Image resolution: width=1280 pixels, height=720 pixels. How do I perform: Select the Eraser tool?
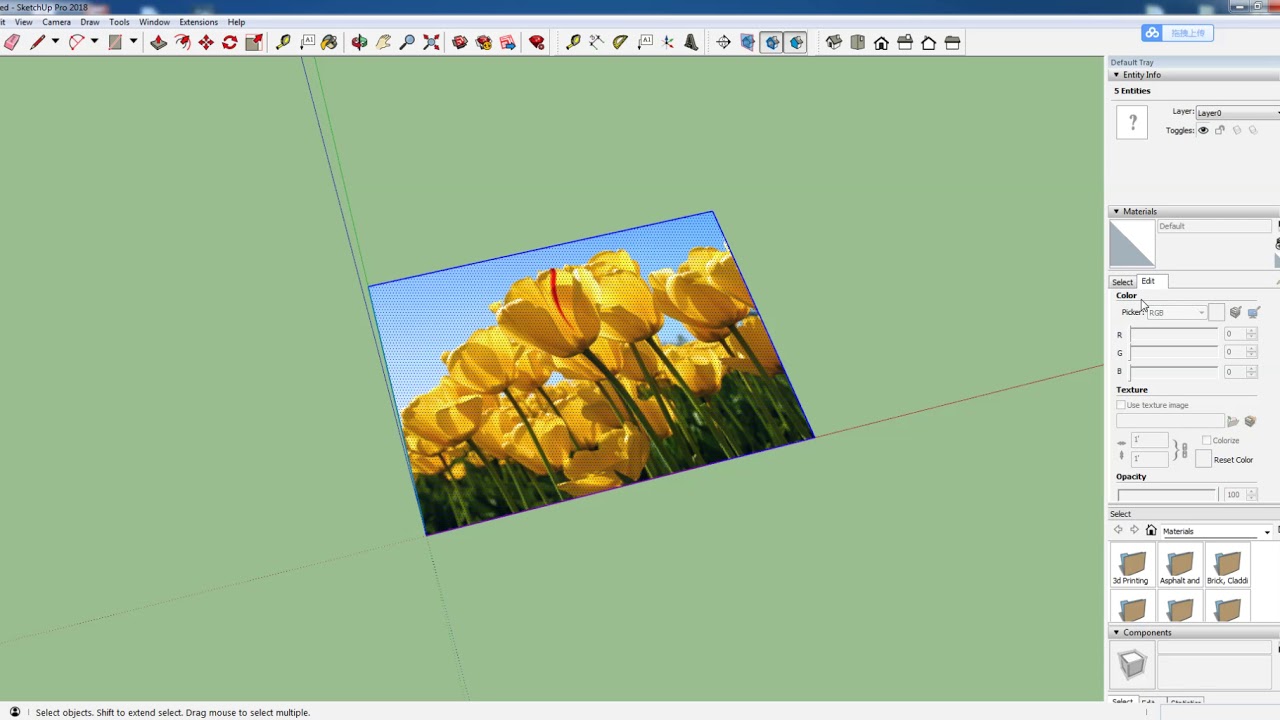click(12, 42)
